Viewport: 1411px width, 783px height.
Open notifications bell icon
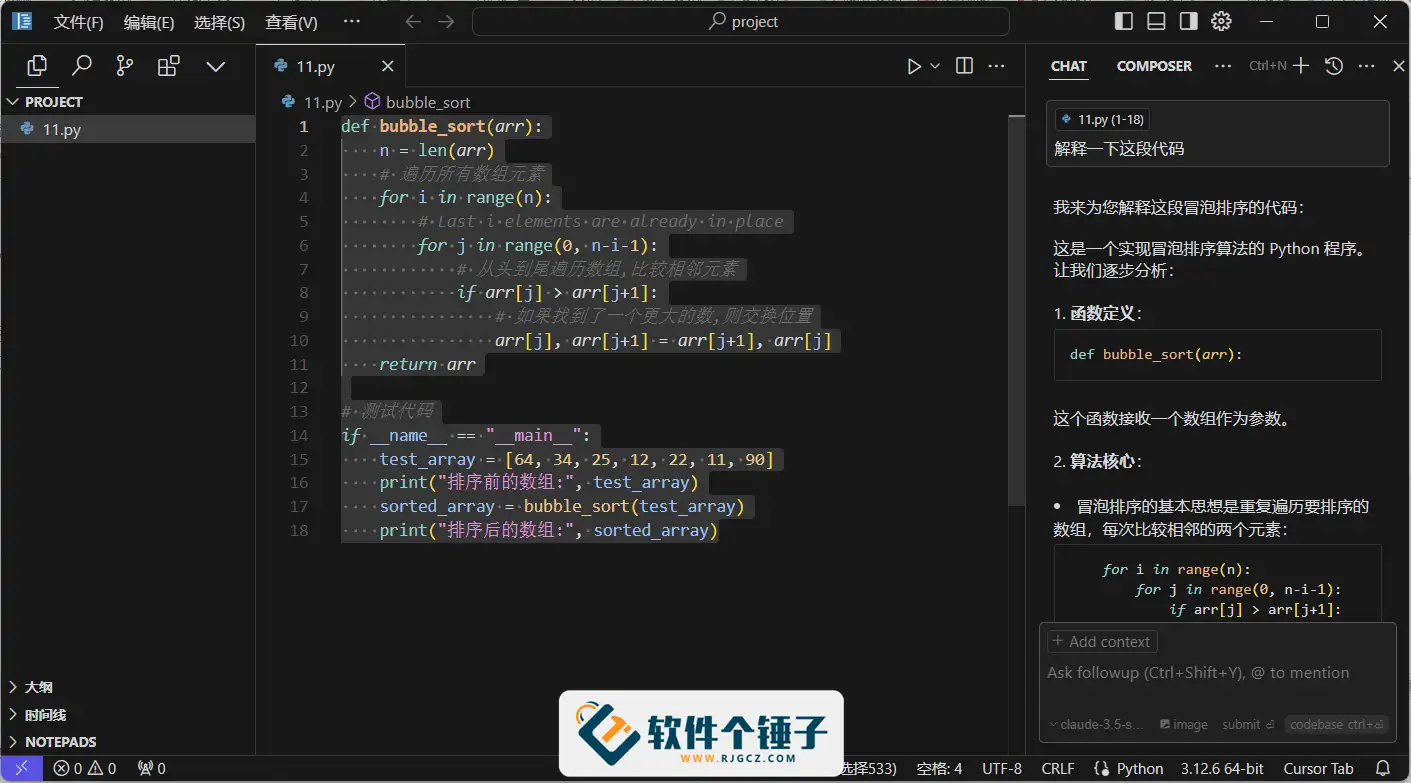[x=1383, y=768]
